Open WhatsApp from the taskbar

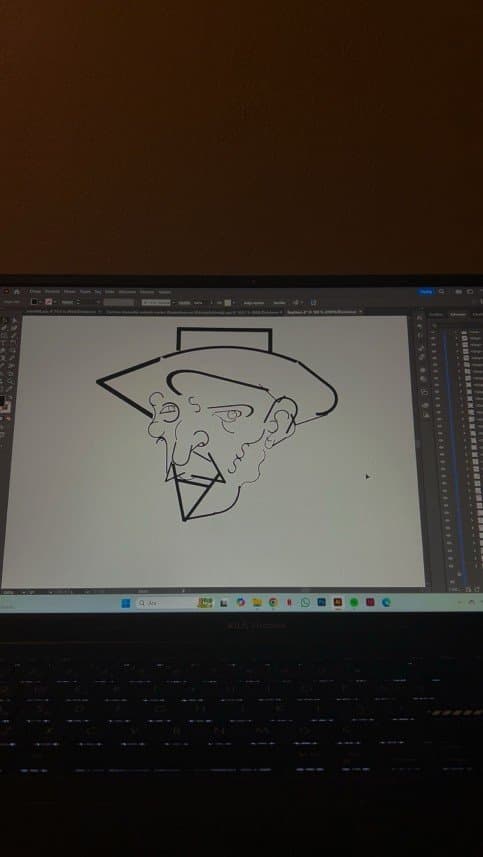(x=305, y=602)
